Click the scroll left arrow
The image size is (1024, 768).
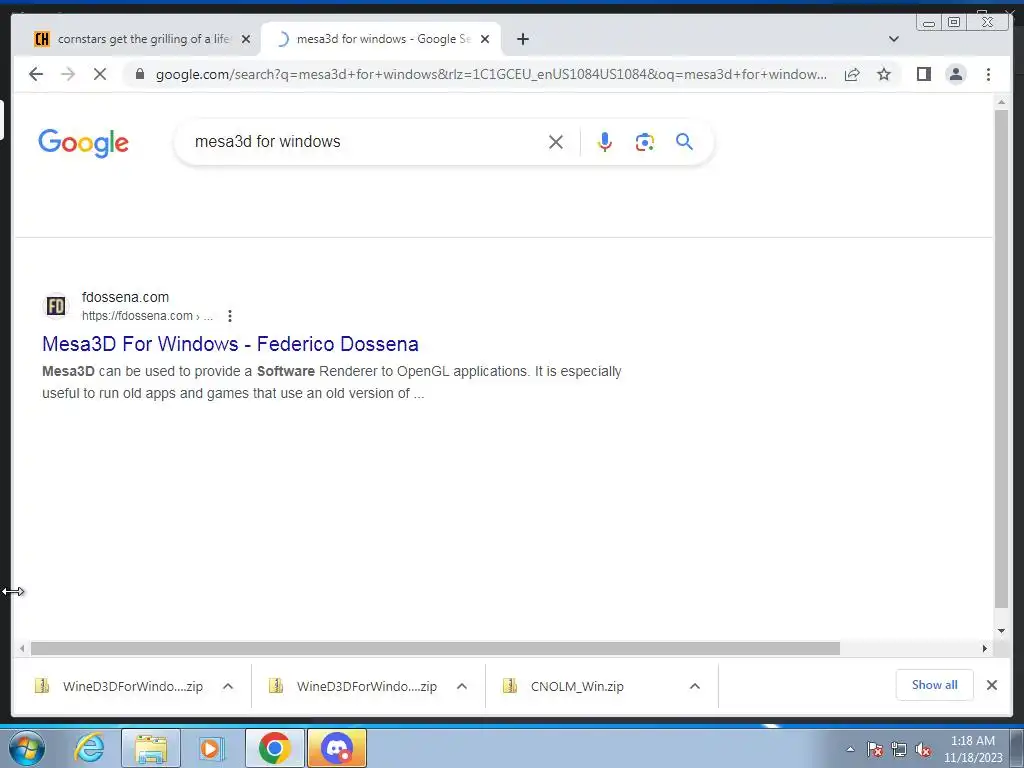coord(22,648)
